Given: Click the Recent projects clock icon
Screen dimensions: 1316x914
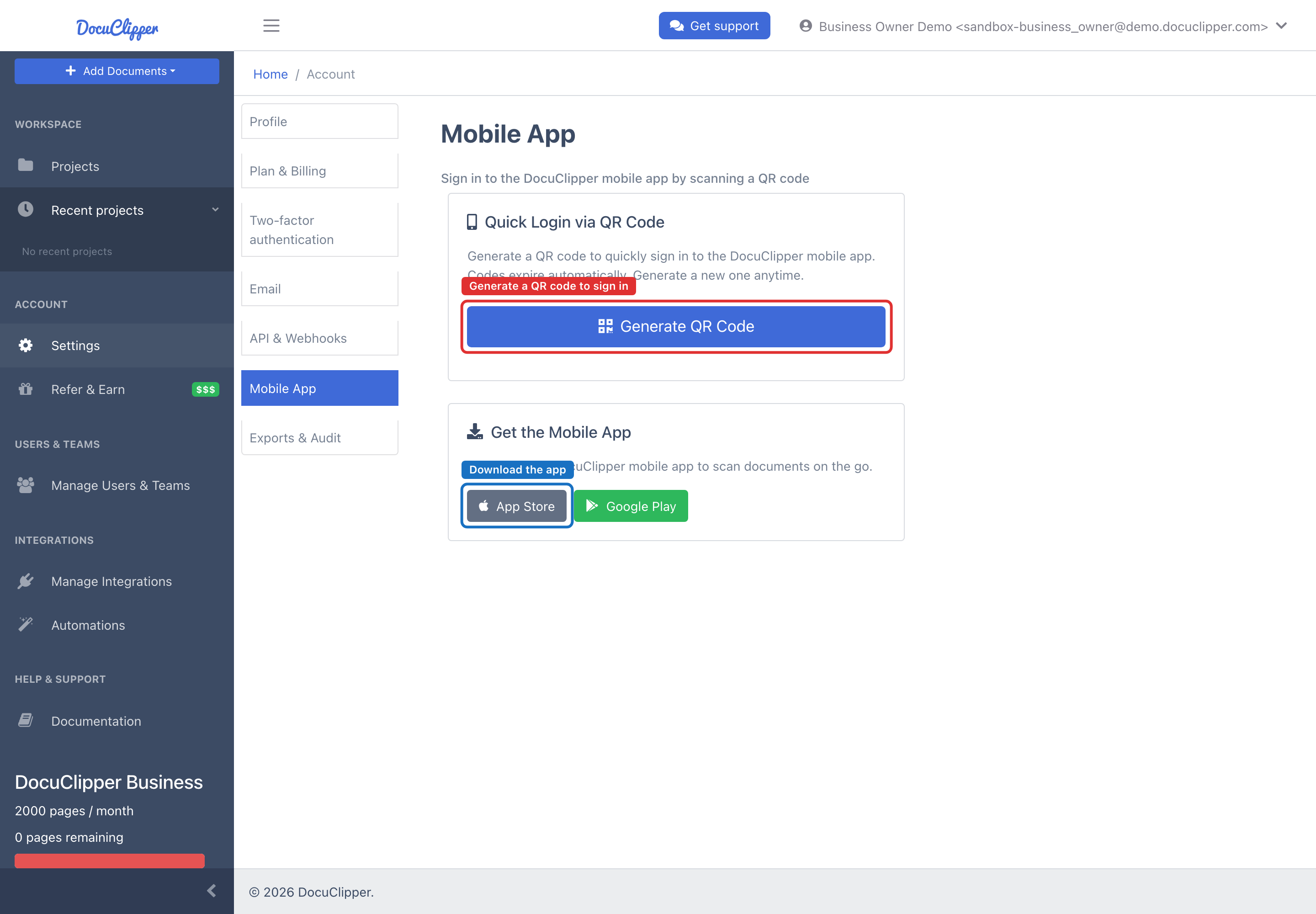Looking at the screenshot, I should pos(25,210).
